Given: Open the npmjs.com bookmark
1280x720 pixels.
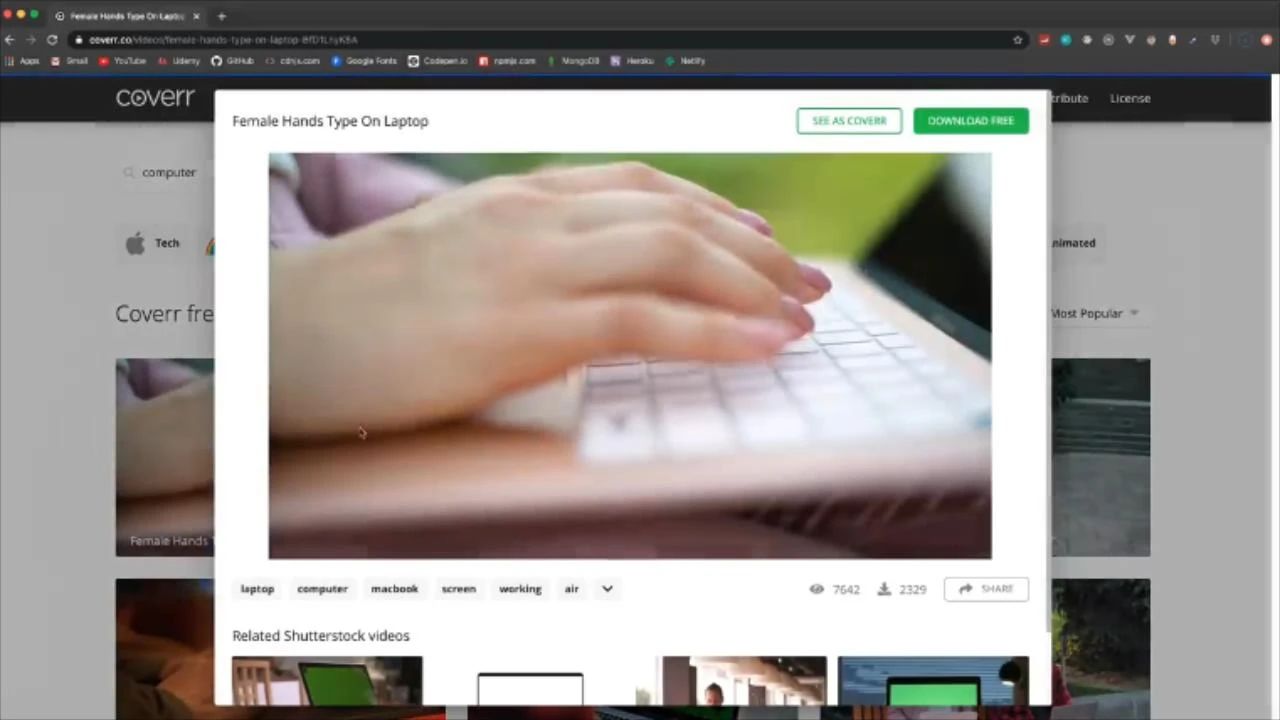Looking at the screenshot, I should [x=507, y=61].
